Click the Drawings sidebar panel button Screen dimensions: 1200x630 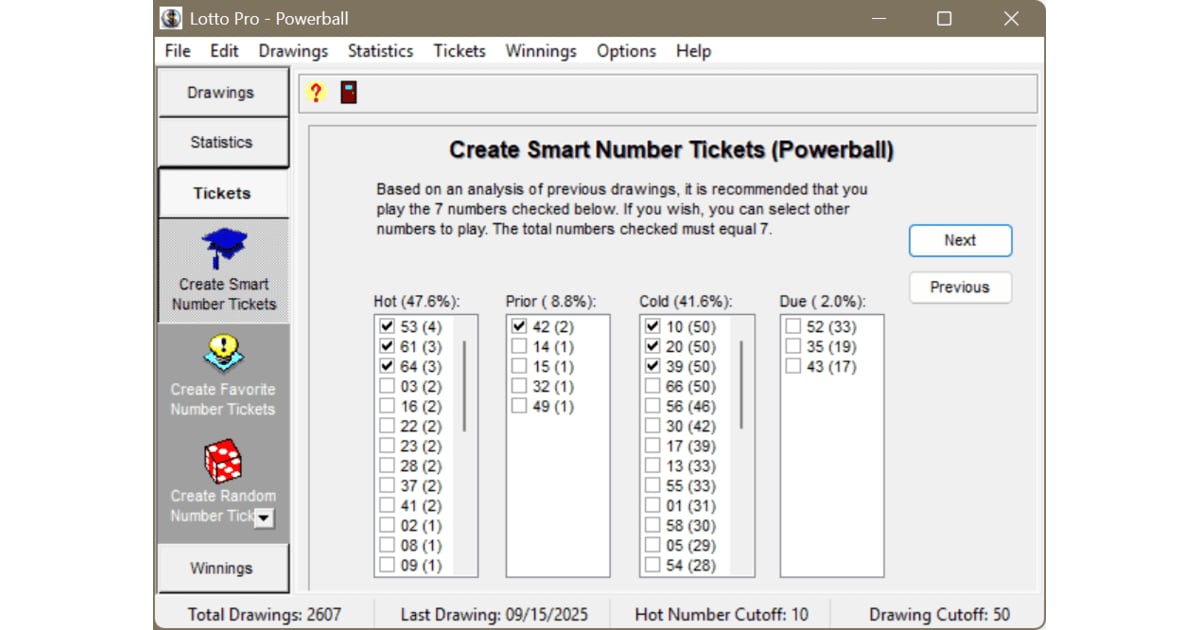pyautogui.click(x=222, y=91)
